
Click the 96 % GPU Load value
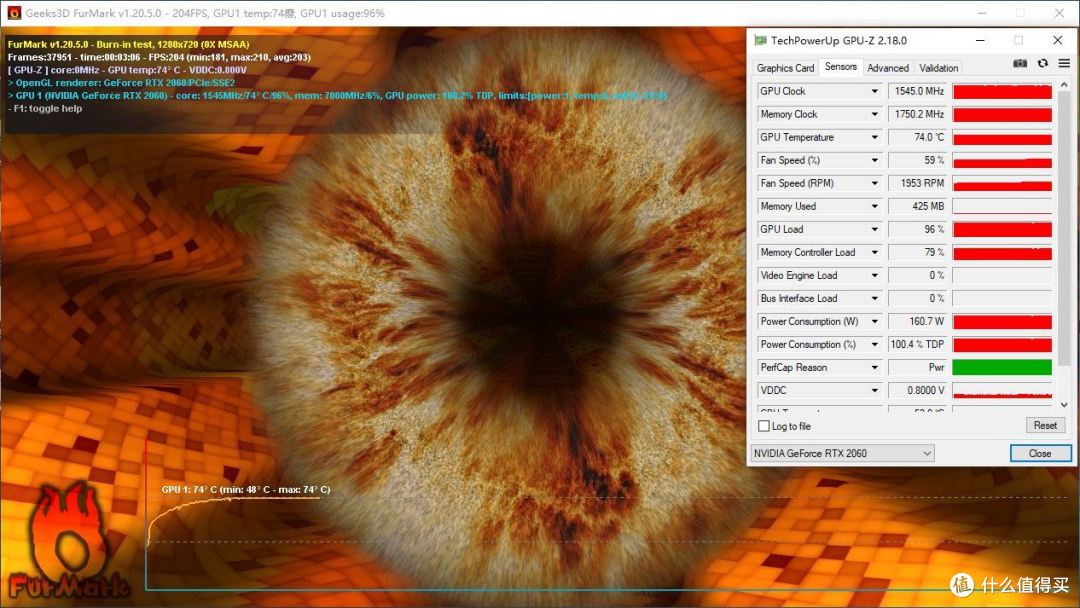pos(918,229)
